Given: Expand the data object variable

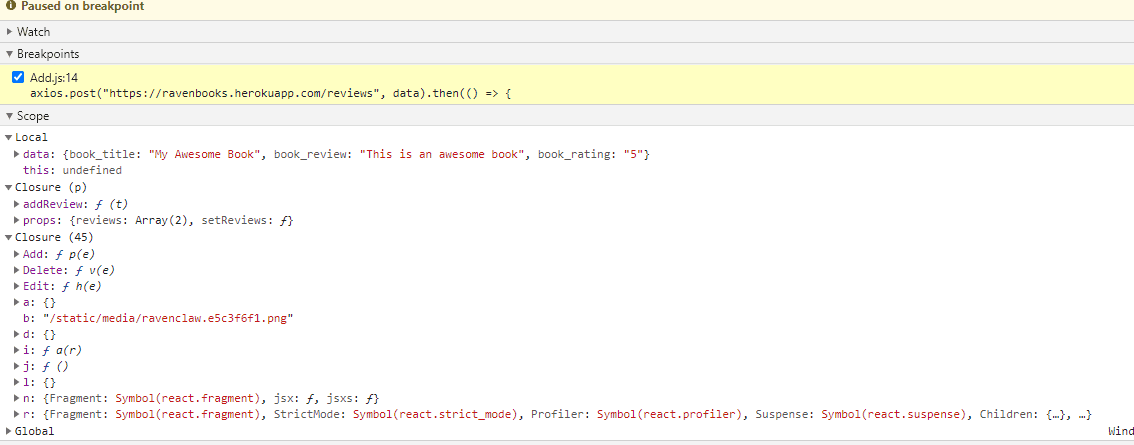Looking at the screenshot, I should point(16,154).
